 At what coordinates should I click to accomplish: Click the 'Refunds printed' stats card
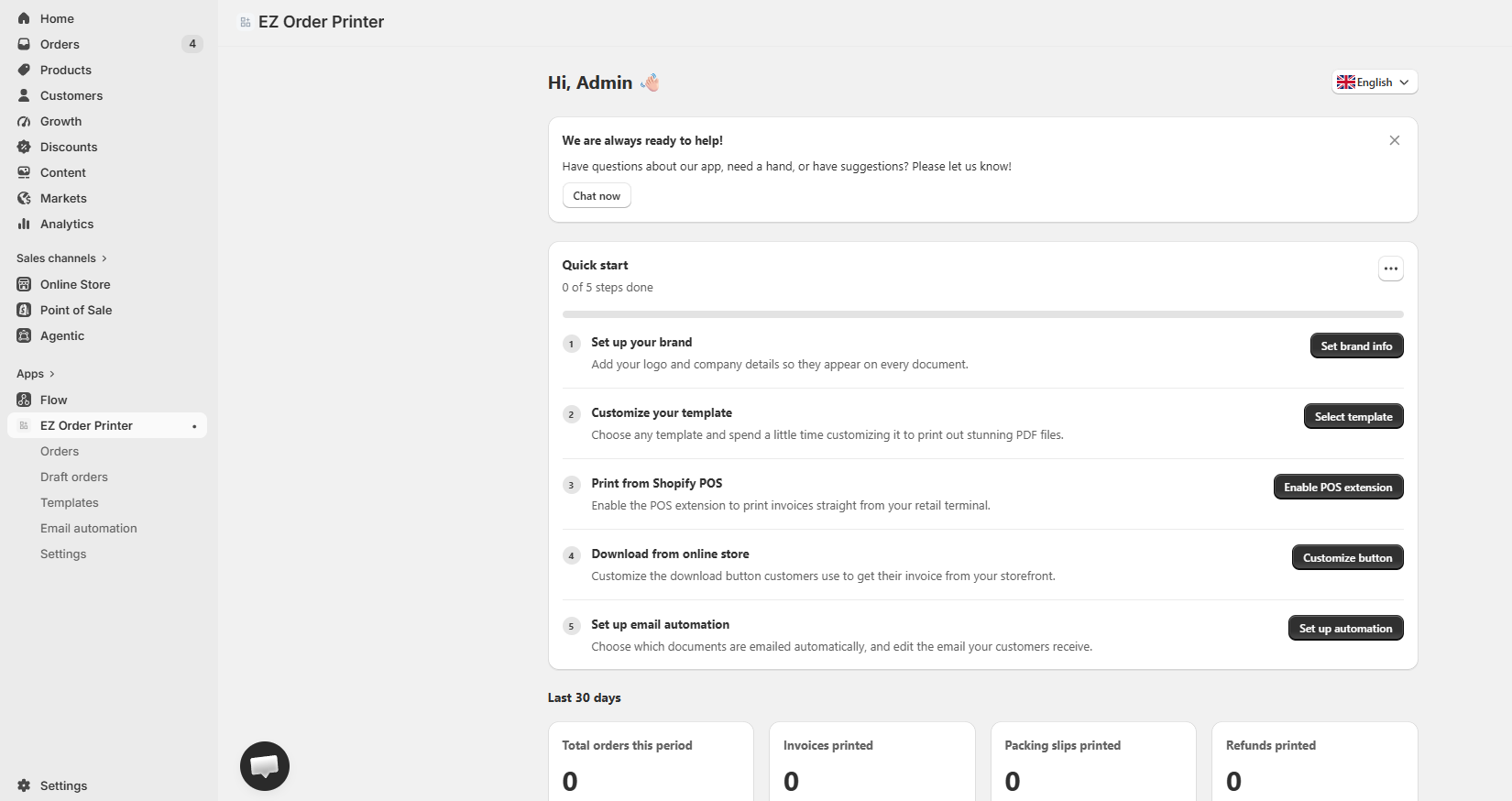click(x=1315, y=762)
